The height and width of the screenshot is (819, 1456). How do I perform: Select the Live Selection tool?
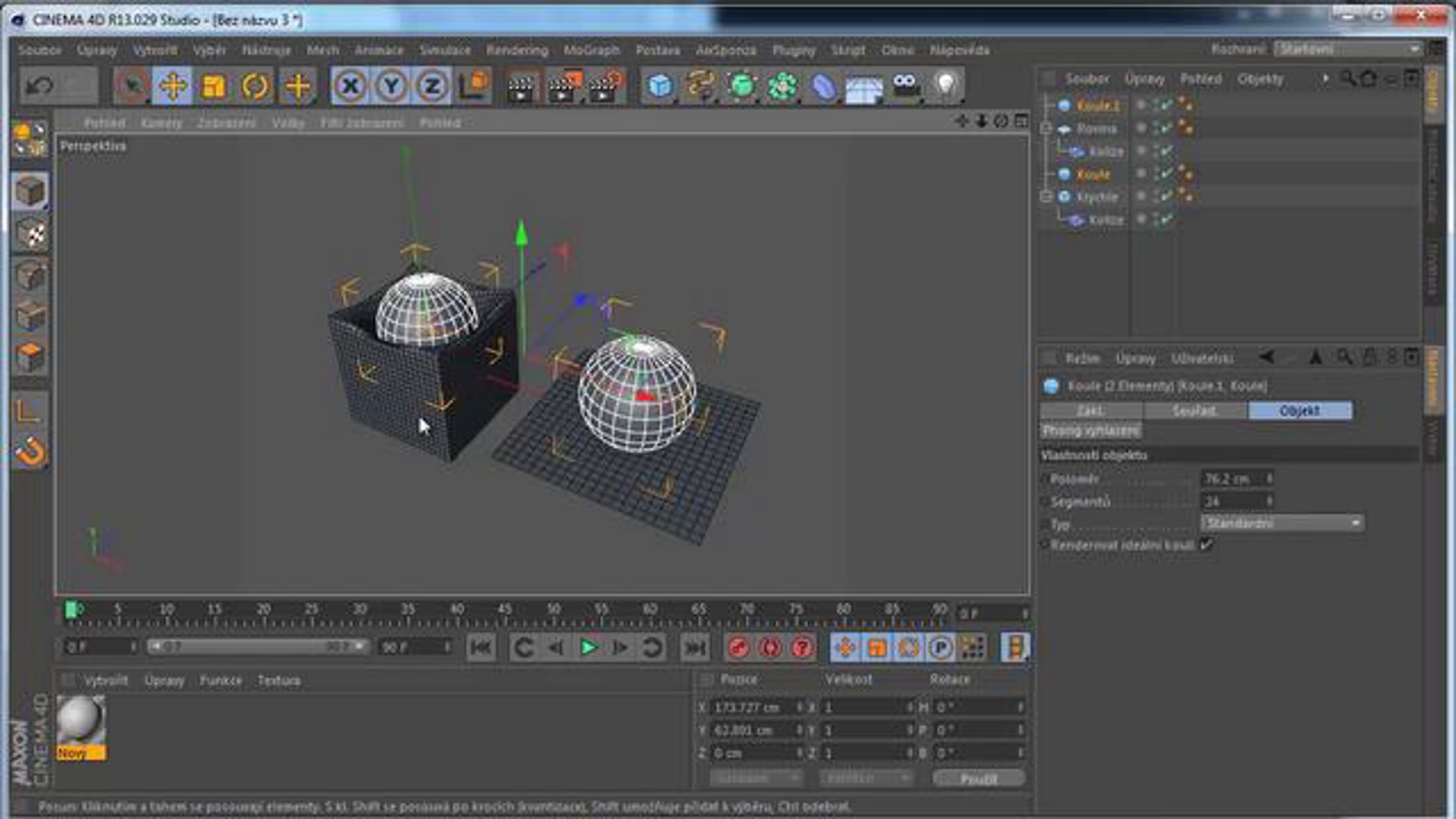point(132,86)
